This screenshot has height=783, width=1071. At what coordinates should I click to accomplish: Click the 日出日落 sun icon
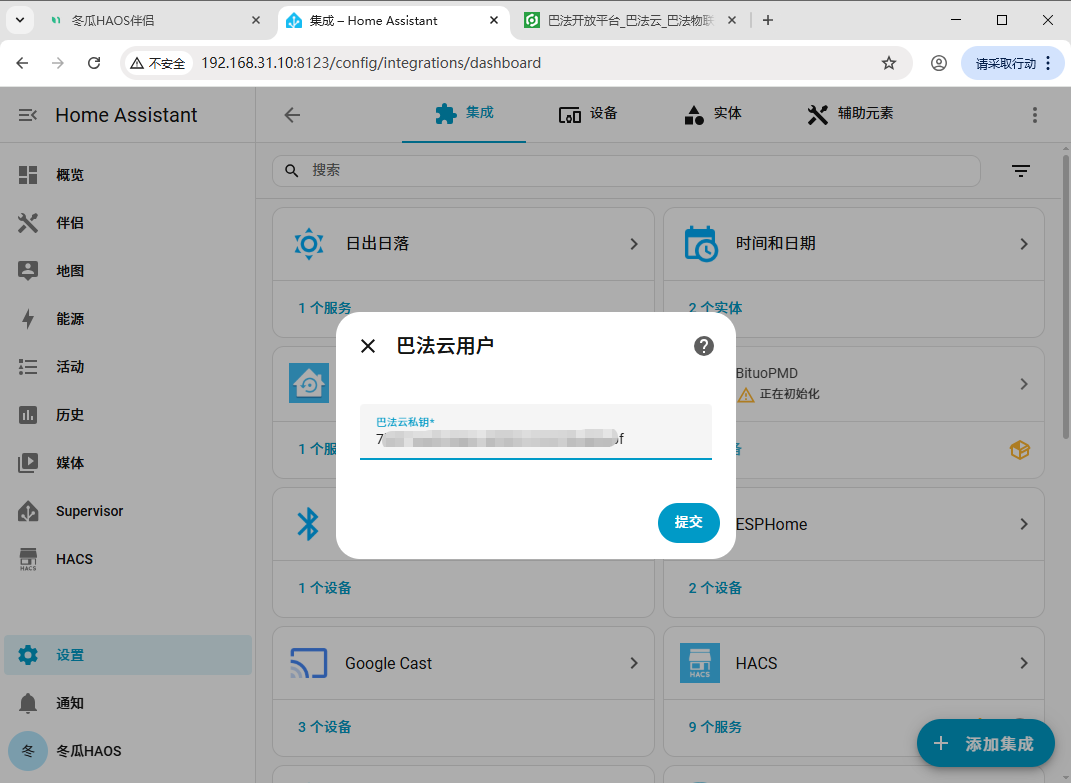click(309, 244)
